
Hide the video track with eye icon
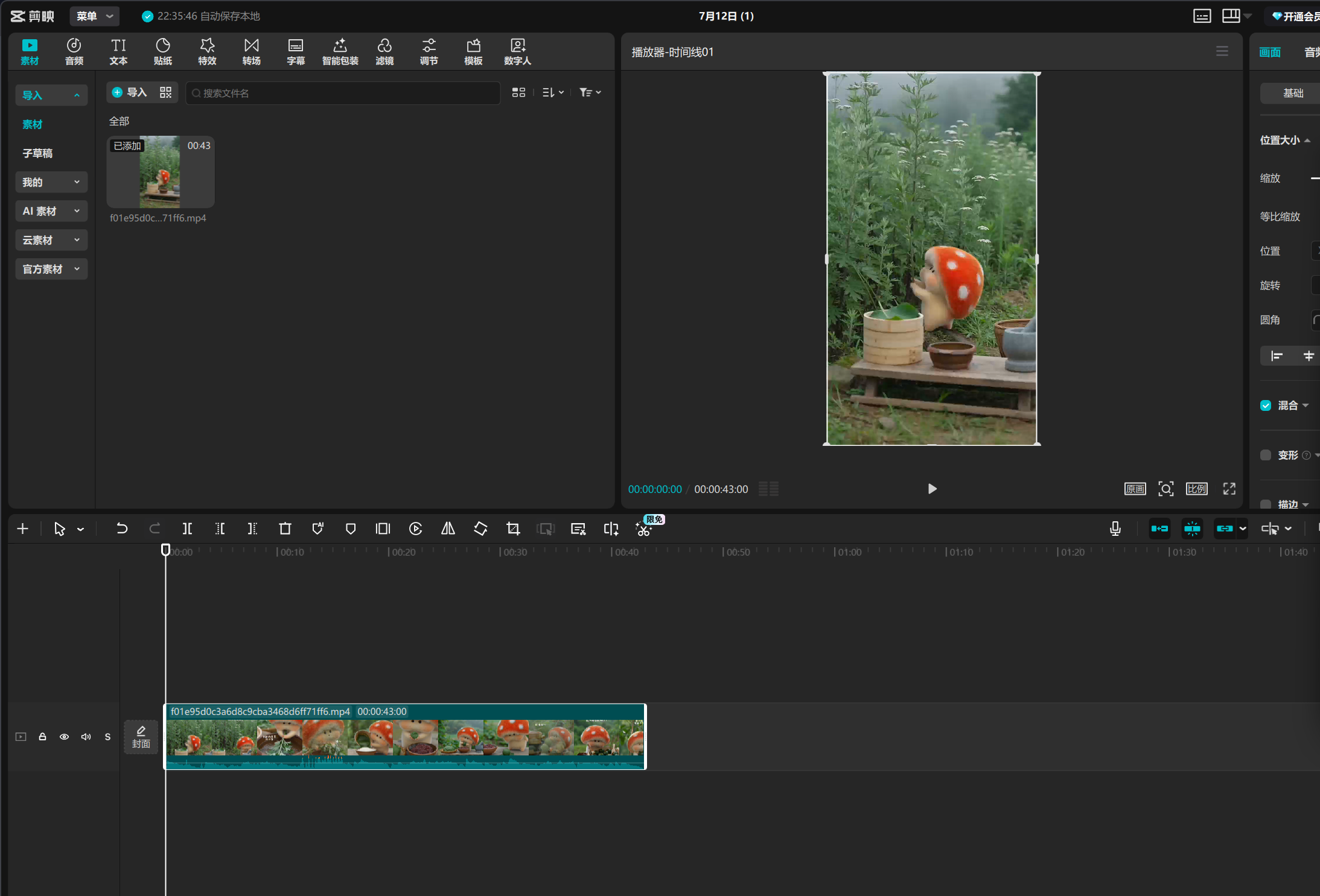(x=64, y=737)
